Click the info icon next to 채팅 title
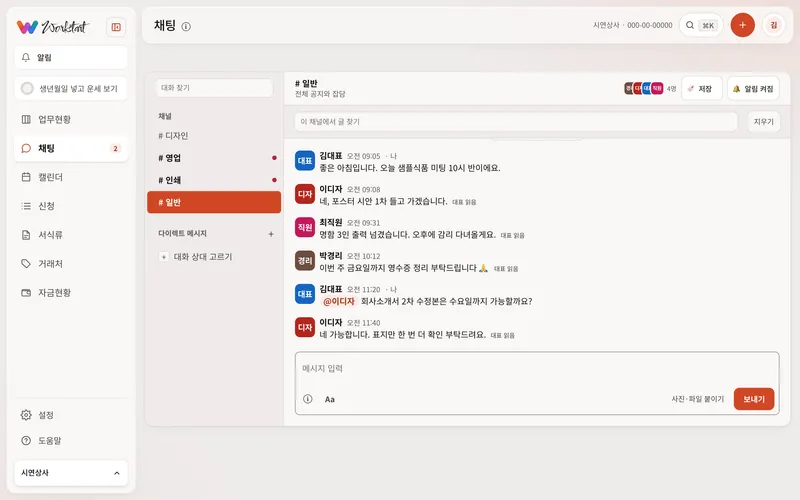 186,27
